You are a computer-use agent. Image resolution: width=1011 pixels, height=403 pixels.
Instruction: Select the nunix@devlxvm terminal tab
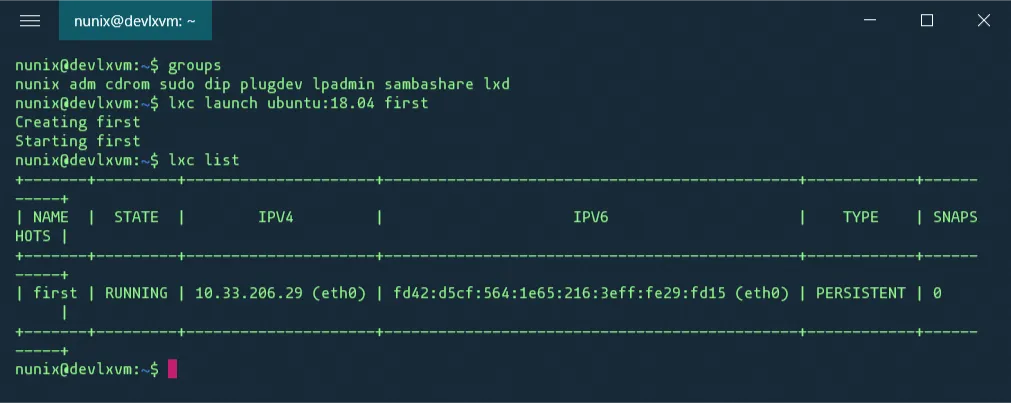click(x=133, y=21)
